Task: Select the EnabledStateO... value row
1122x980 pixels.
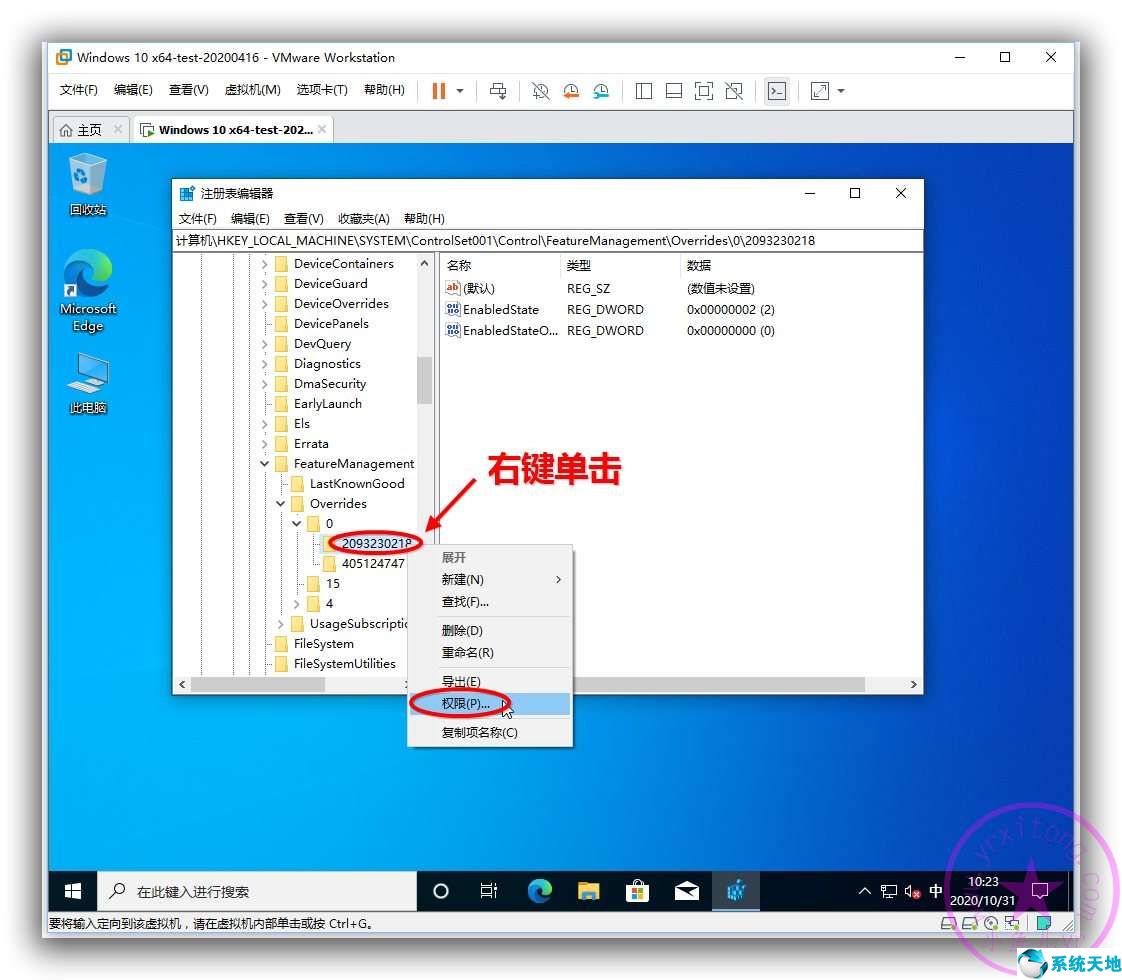Action: pyautogui.click(x=500, y=330)
